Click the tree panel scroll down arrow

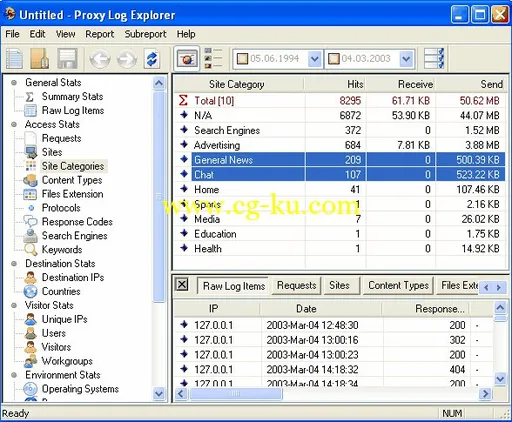pyautogui.click(x=159, y=394)
